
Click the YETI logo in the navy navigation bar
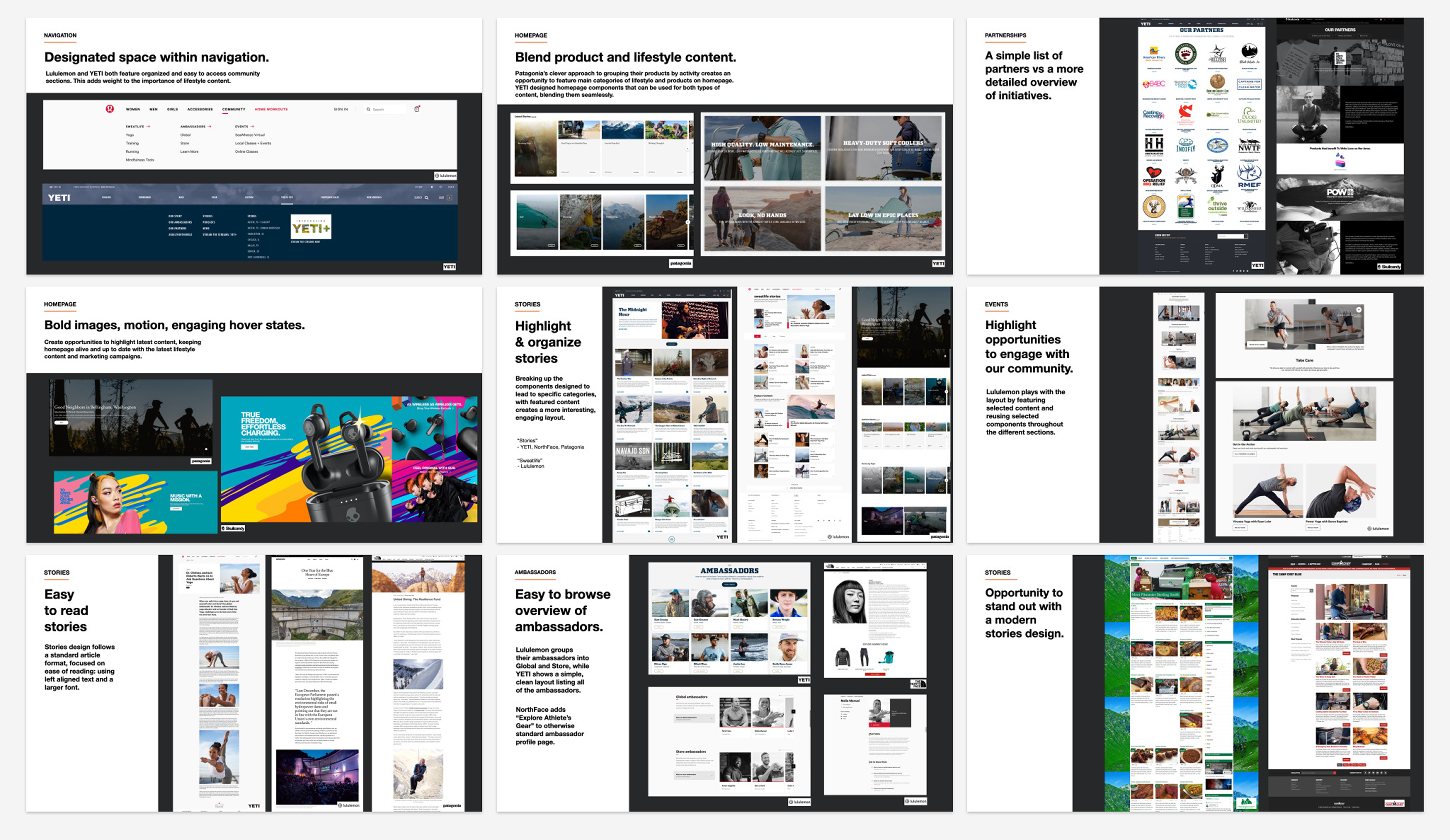tap(59, 198)
